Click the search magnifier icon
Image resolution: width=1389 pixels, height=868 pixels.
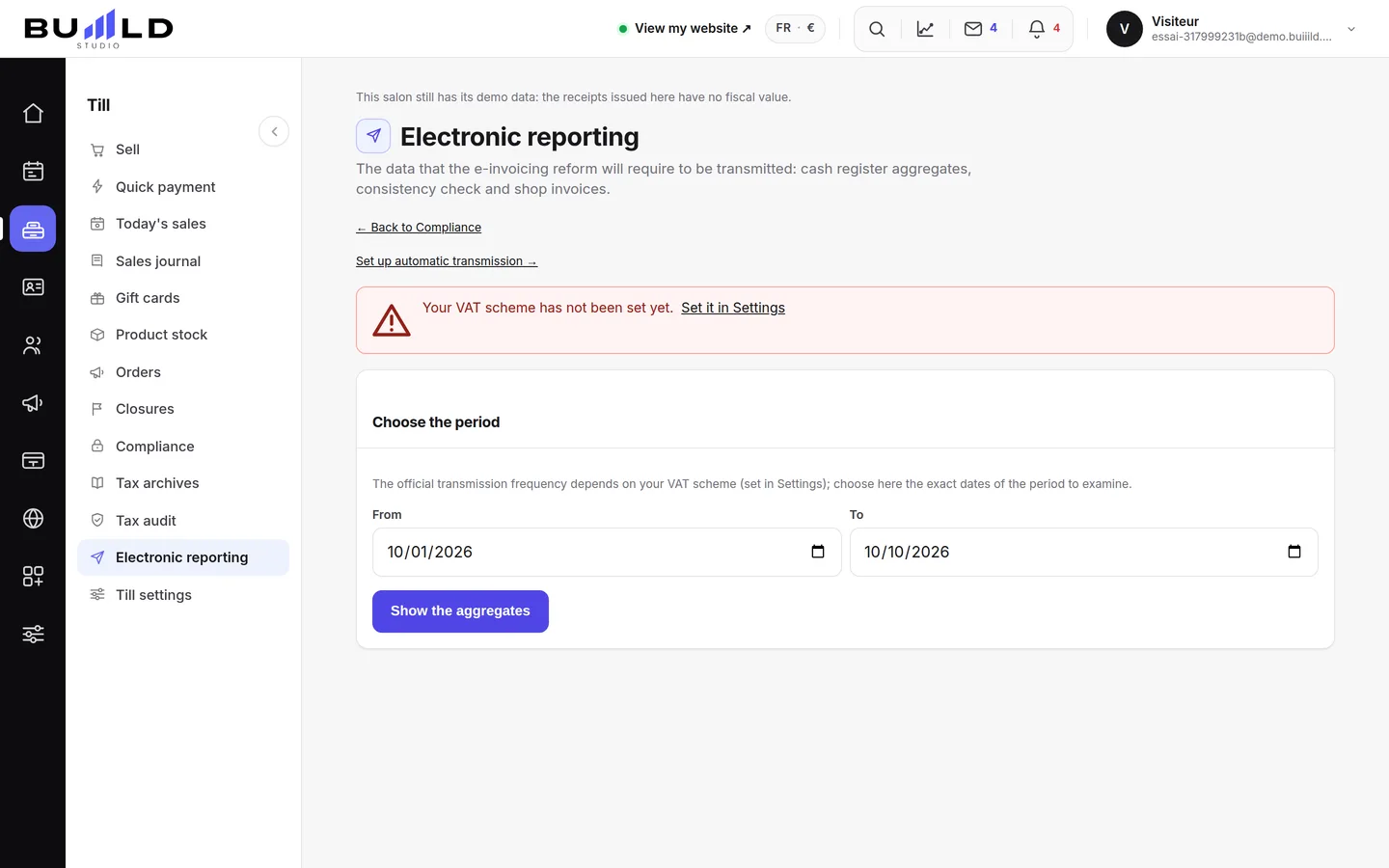(x=877, y=29)
